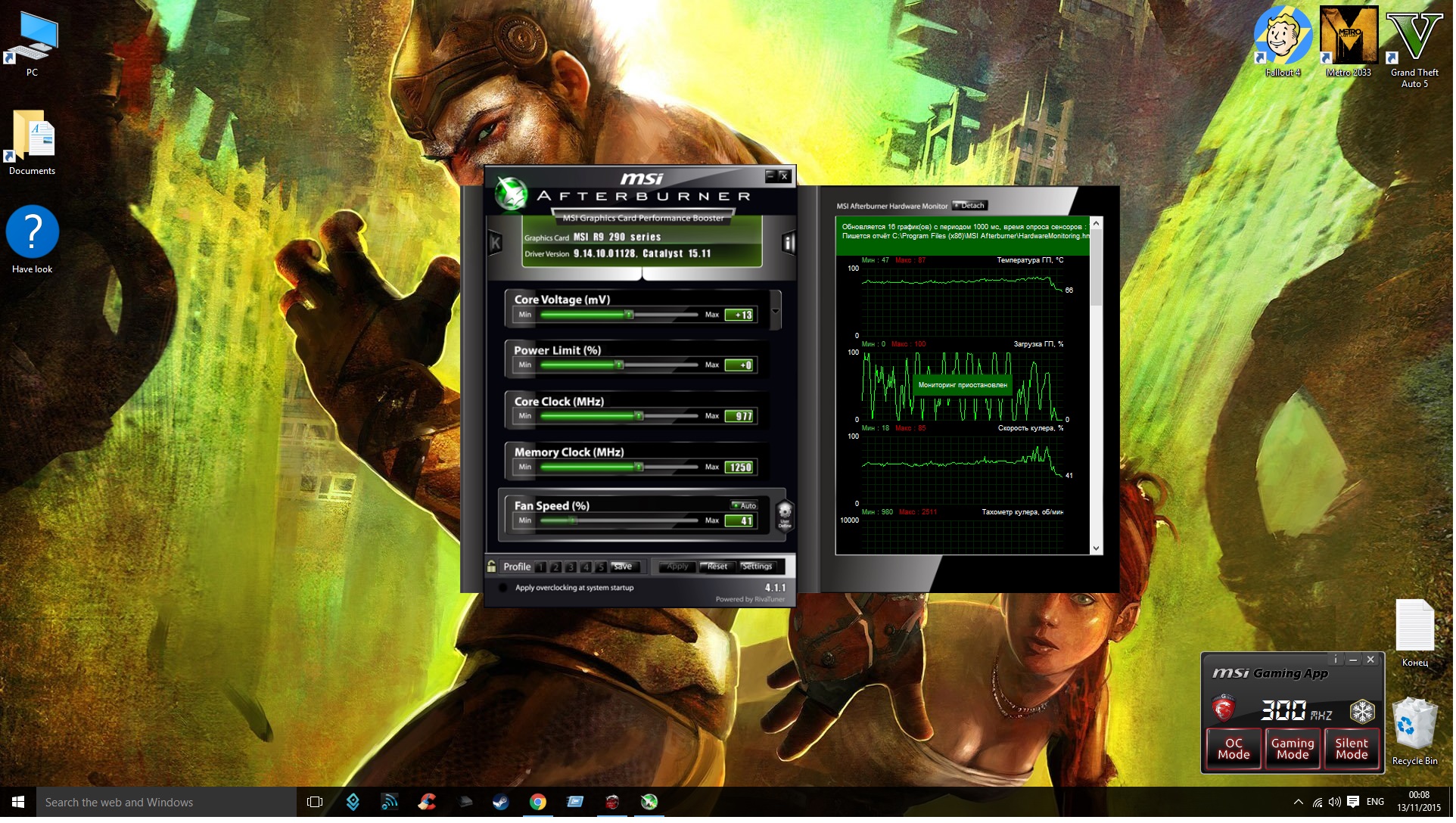Click the User Define fan gear icon
This screenshot has width=1456, height=823.
click(x=785, y=514)
